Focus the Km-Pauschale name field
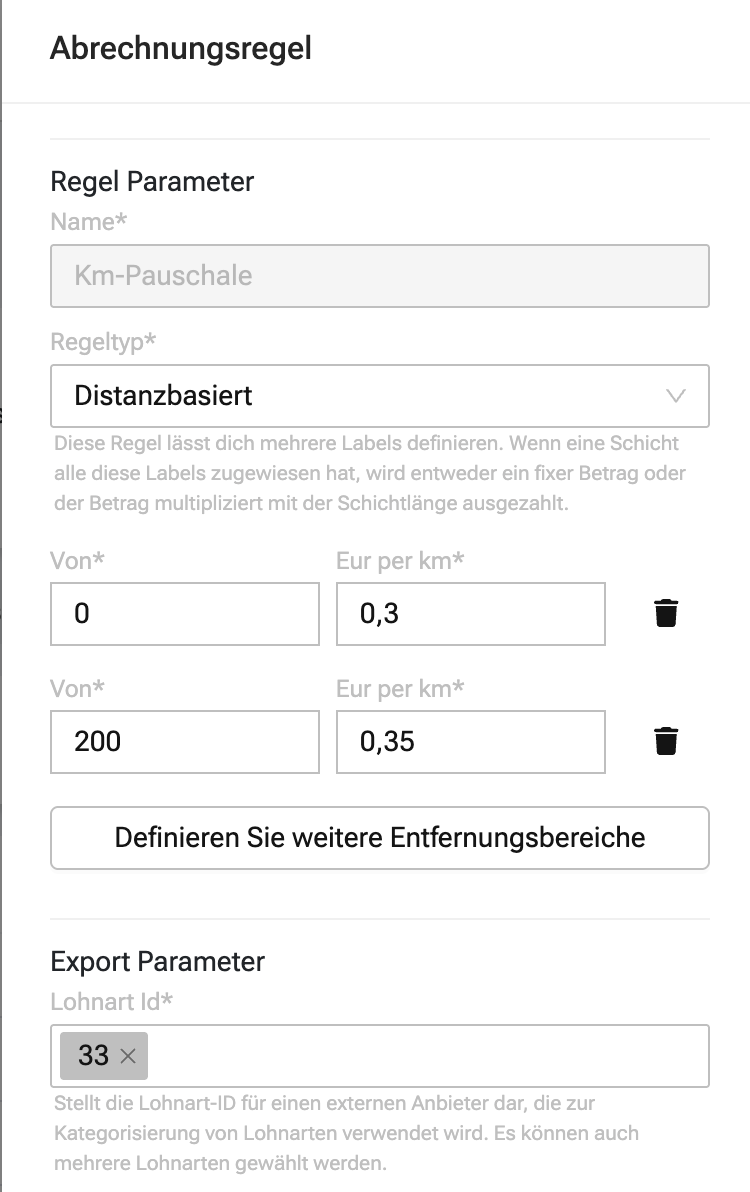Screen dimensions: 750x1192 tap(380, 276)
